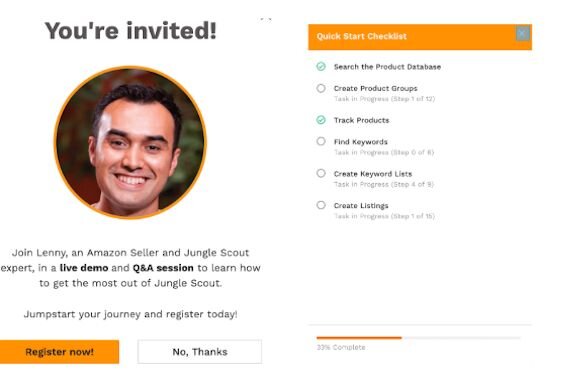
Task: Open the Create Product Groups task
Action: [x=376, y=88]
